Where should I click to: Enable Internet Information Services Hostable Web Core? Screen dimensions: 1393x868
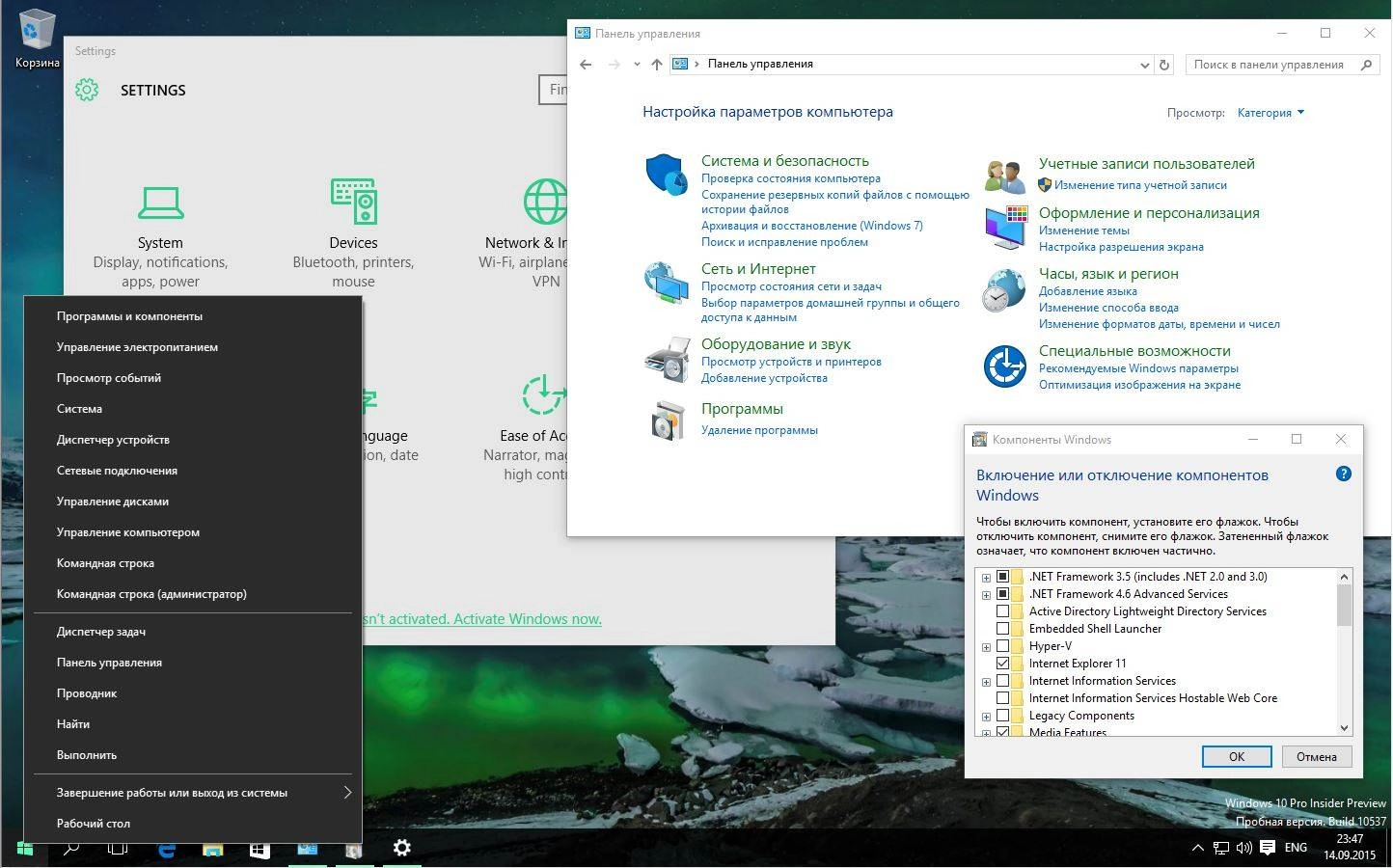pos(1002,698)
